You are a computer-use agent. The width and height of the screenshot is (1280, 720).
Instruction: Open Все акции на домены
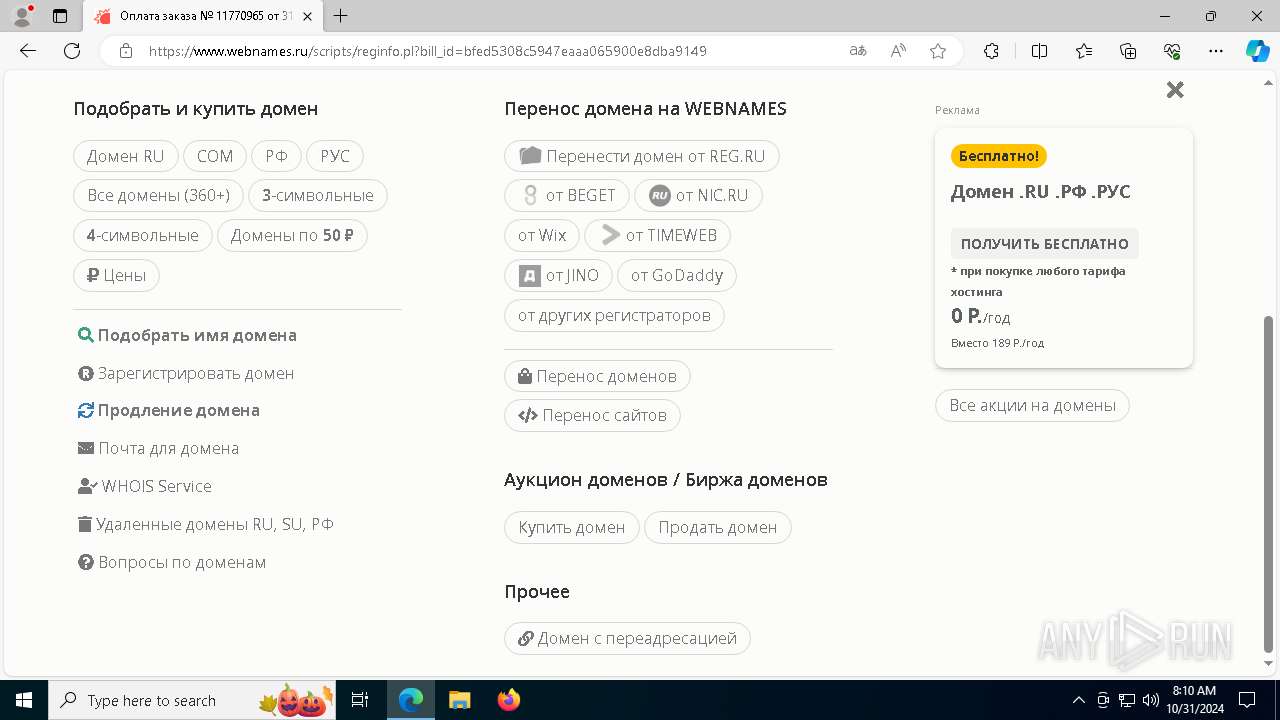tap(1033, 405)
